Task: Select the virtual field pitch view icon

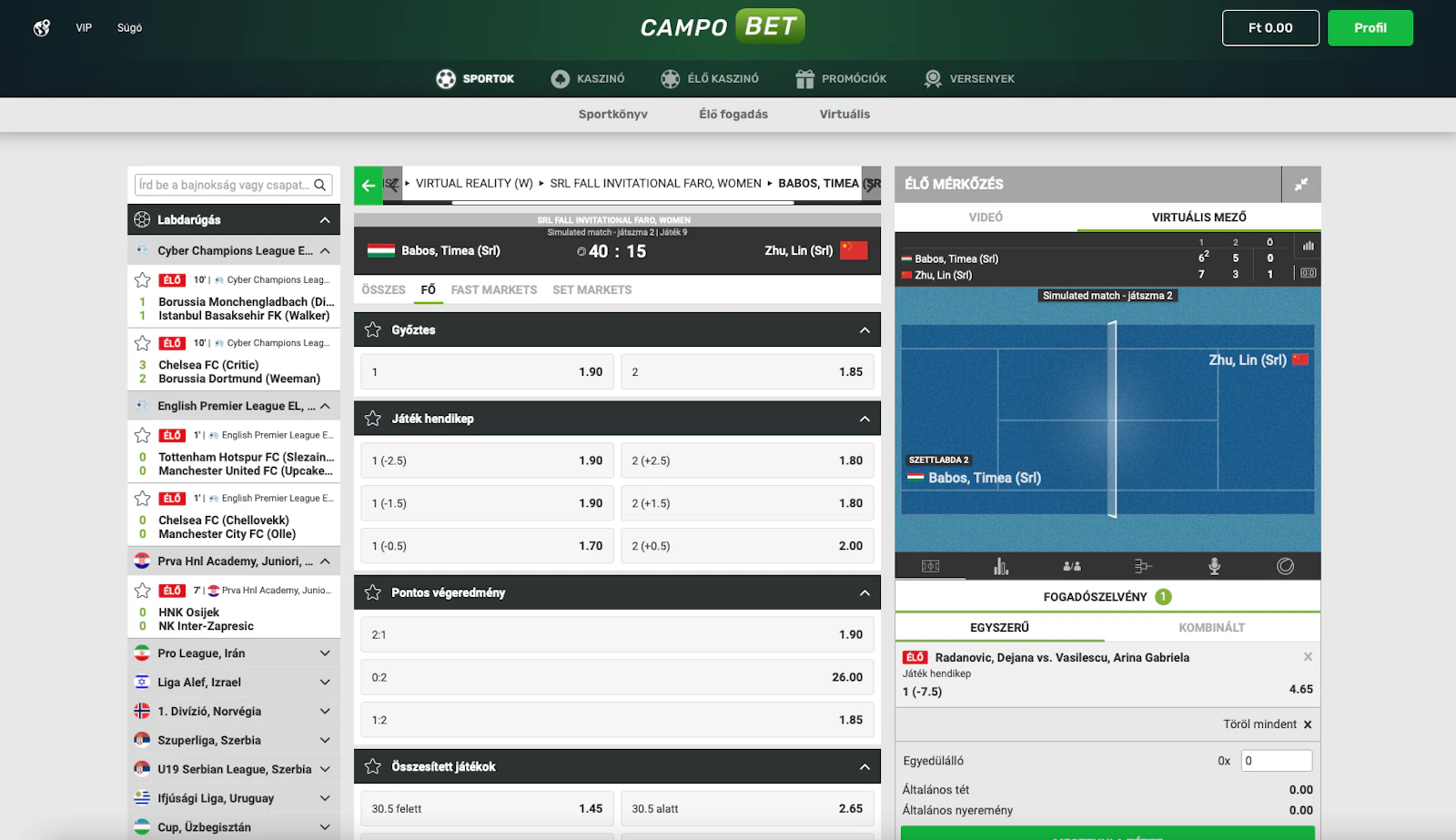Action: pos(930,565)
